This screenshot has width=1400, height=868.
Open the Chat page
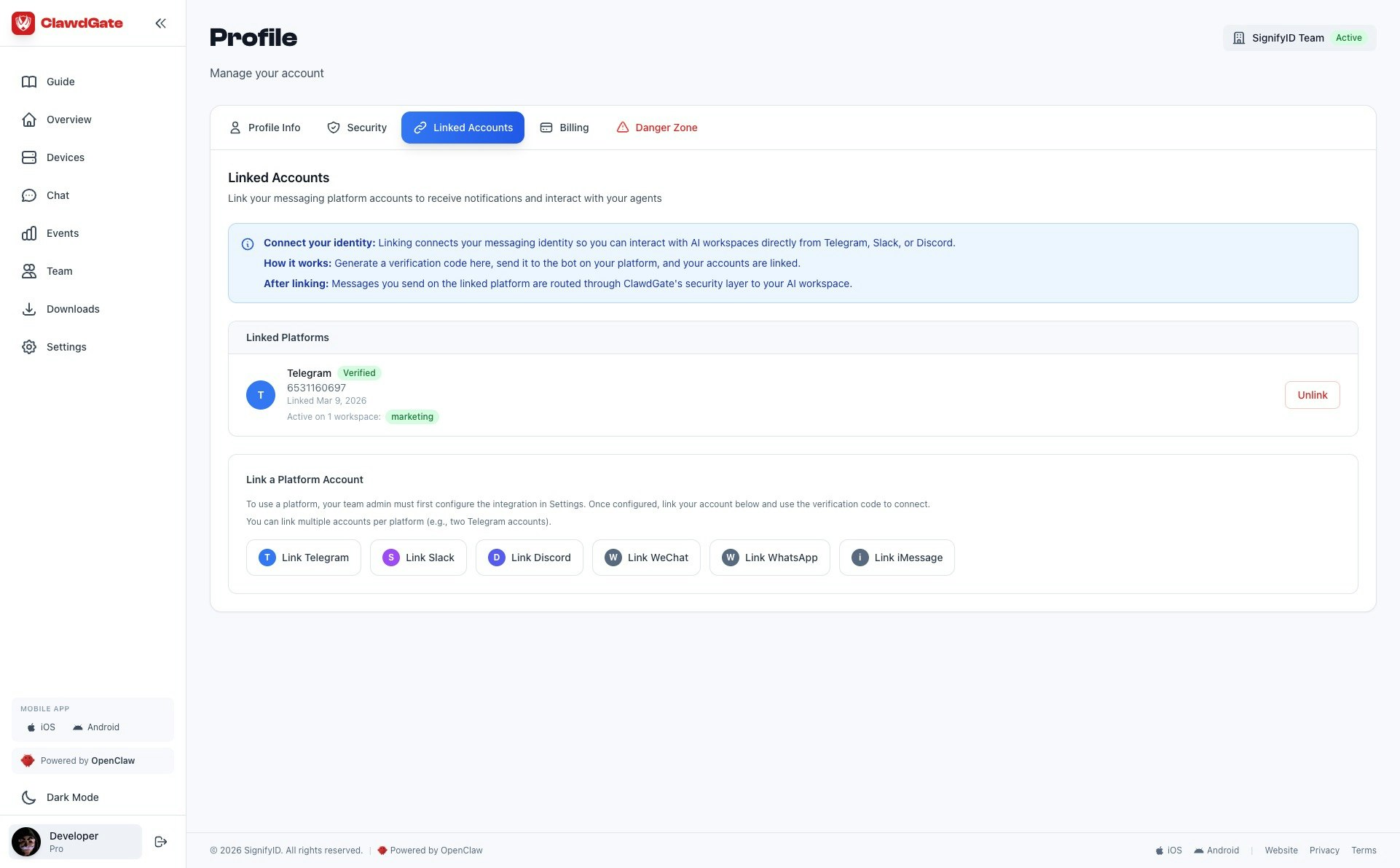pos(58,195)
